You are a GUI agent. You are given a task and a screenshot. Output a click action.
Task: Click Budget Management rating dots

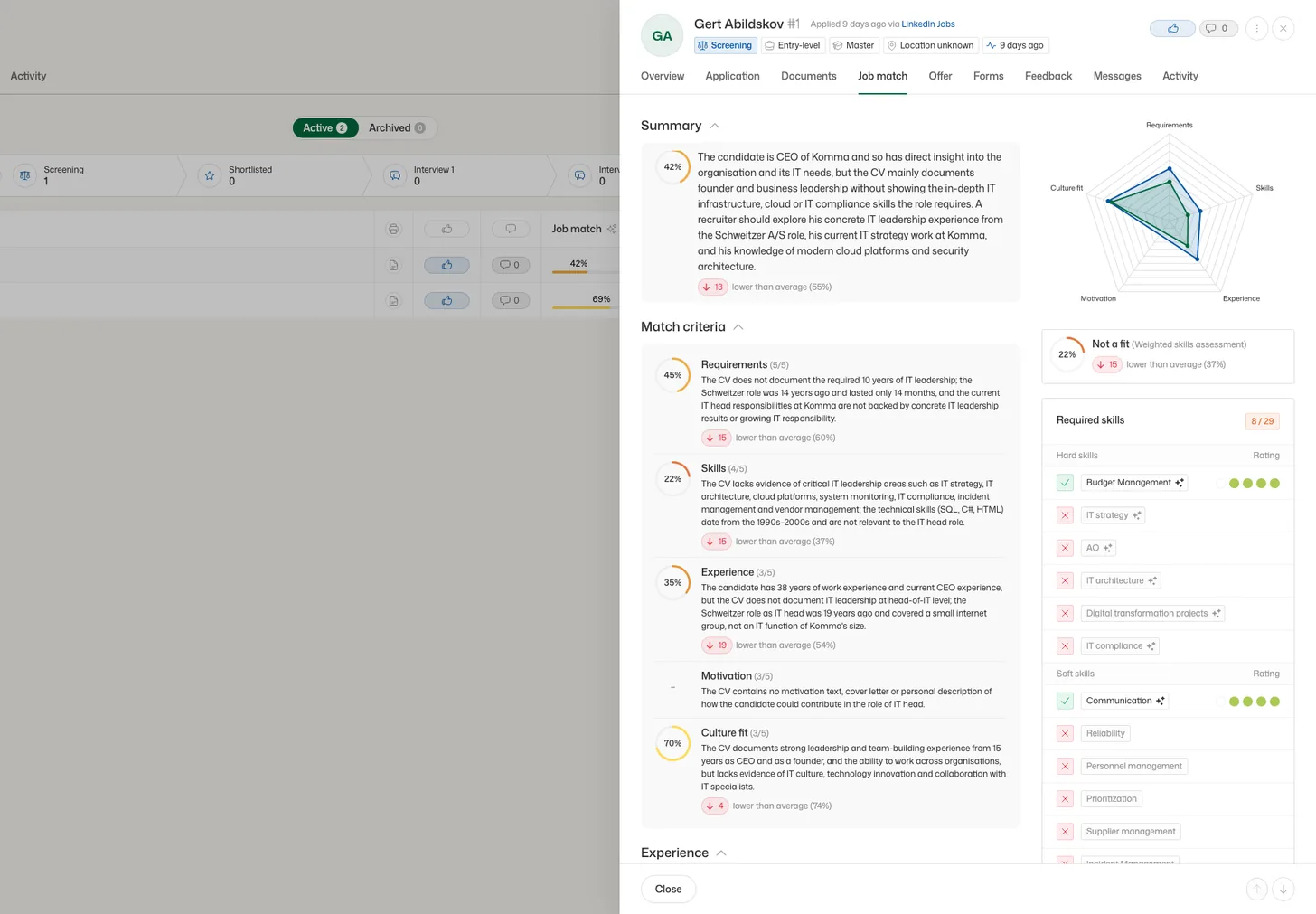point(1248,483)
